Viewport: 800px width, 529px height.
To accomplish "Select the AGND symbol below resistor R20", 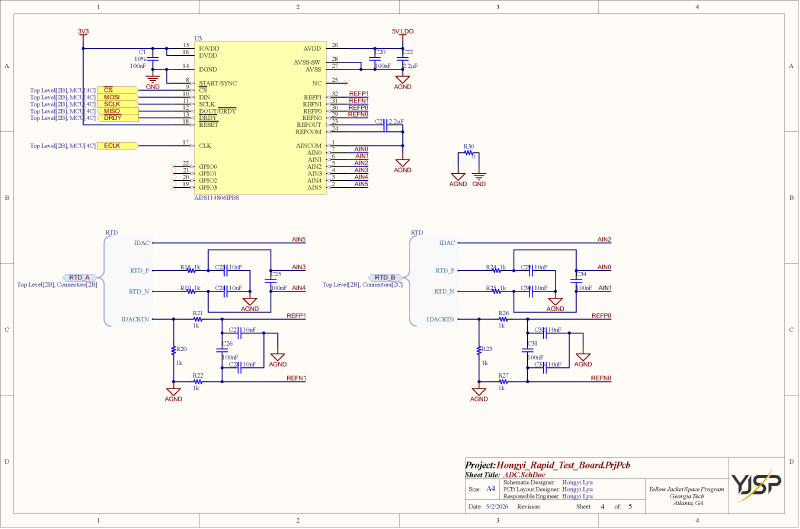I will (173, 395).
